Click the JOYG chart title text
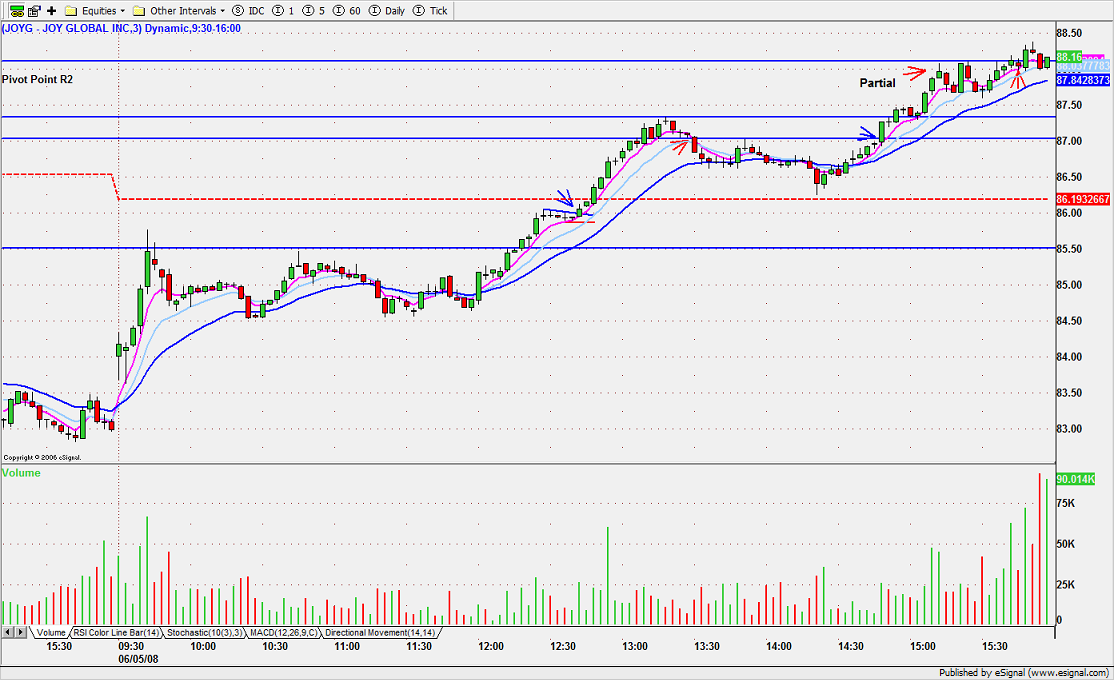 pos(121,28)
